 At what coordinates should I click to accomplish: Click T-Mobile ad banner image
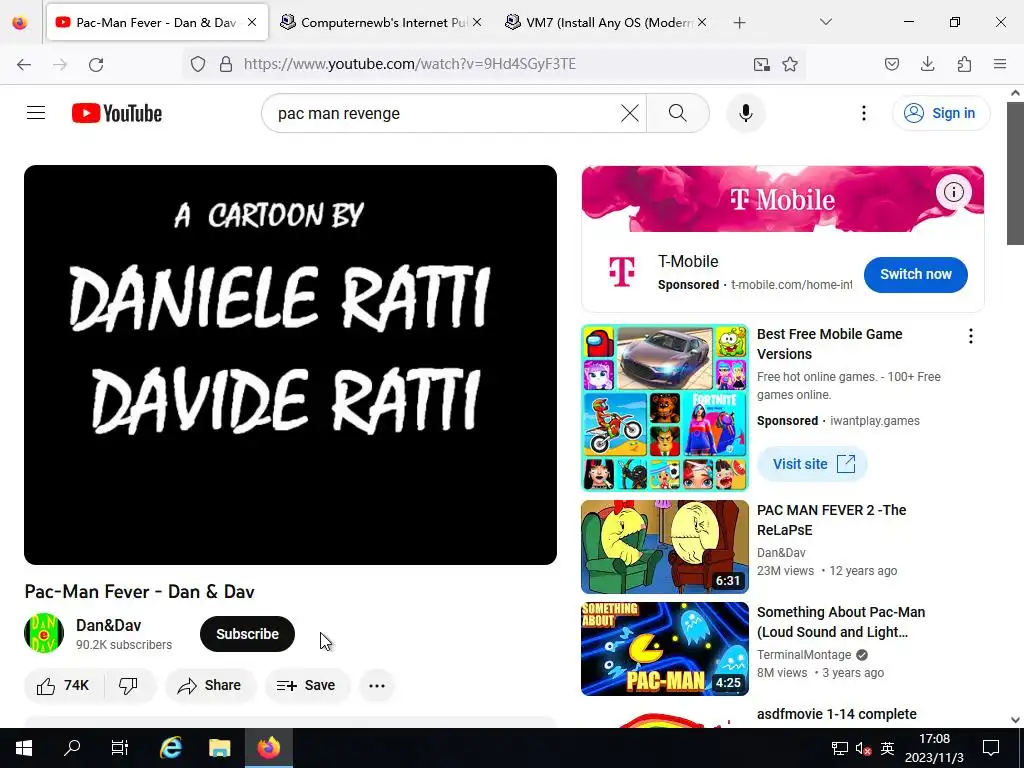coord(782,199)
